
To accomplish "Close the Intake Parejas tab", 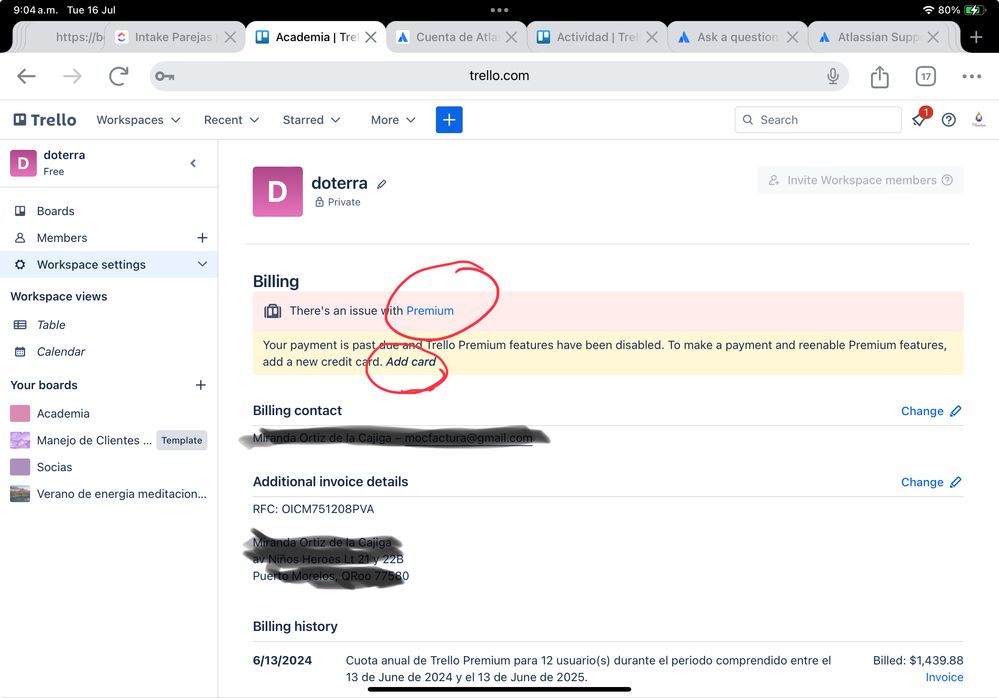I will (231, 38).
